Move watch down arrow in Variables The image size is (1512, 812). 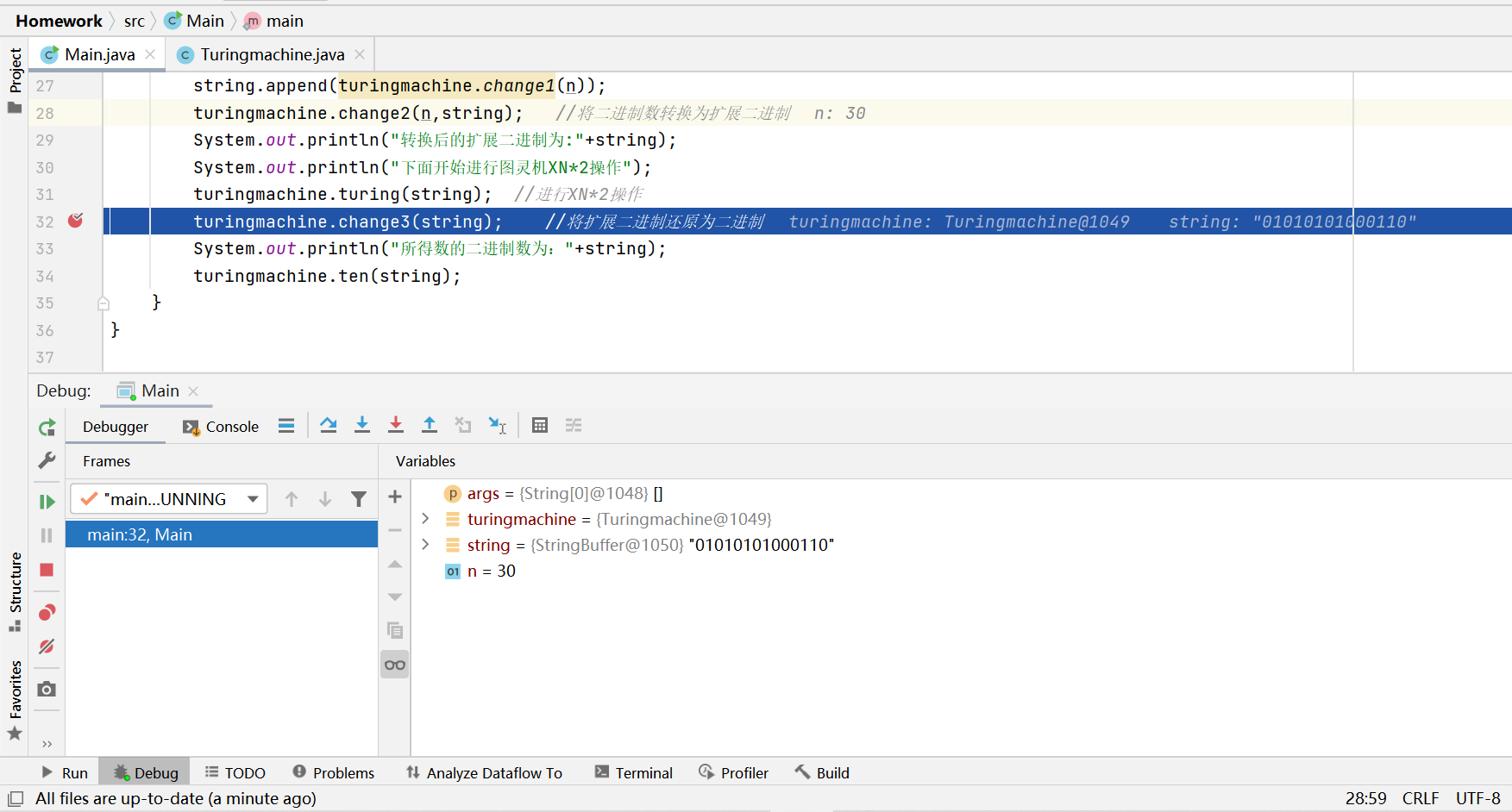[x=395, y=597]
